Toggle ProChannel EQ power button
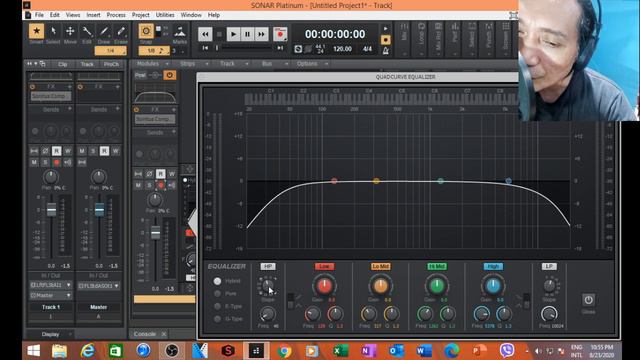The height and width of the screenshot is (360, 640). coord(169,75)
